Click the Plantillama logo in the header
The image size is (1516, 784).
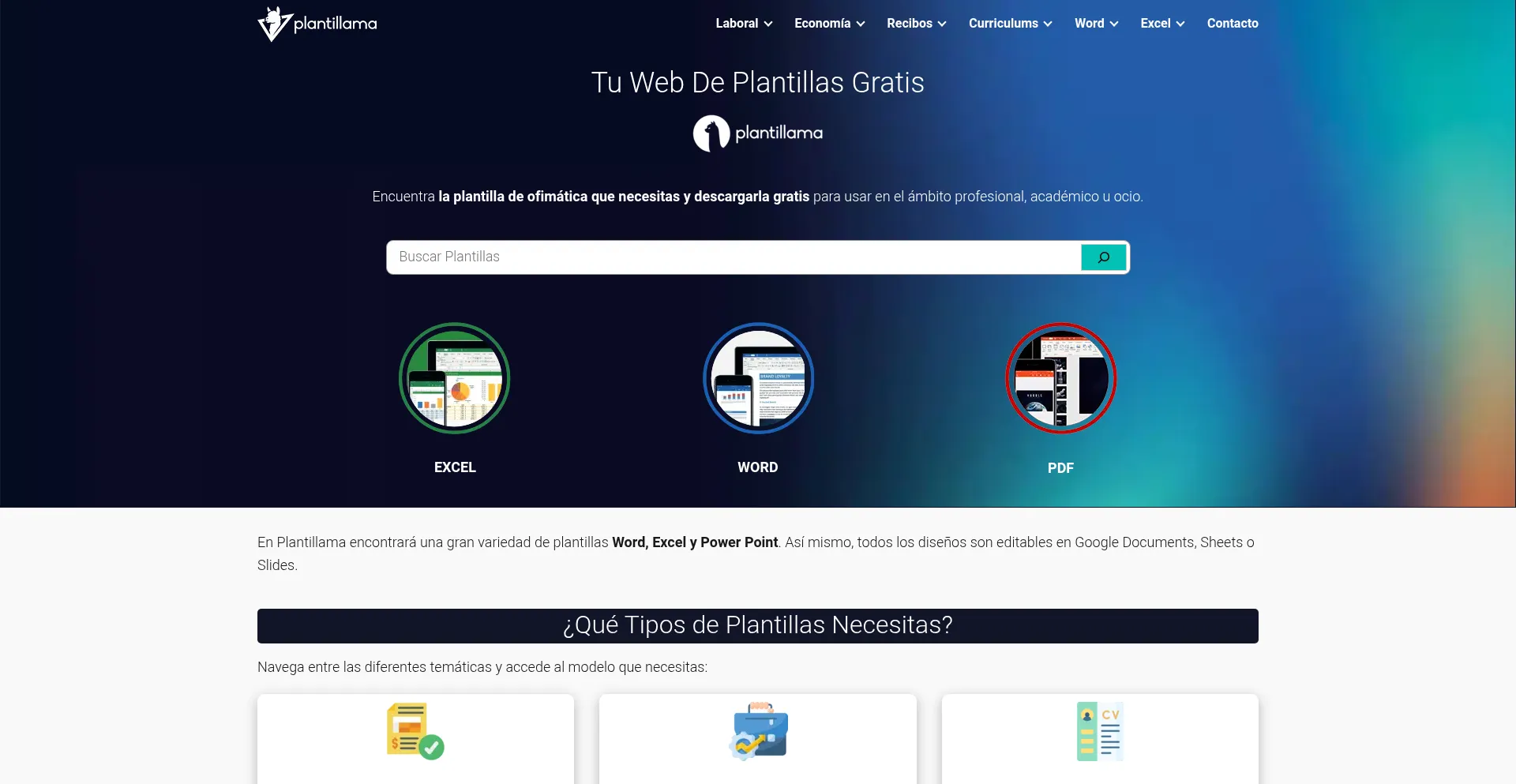(317, 24)
